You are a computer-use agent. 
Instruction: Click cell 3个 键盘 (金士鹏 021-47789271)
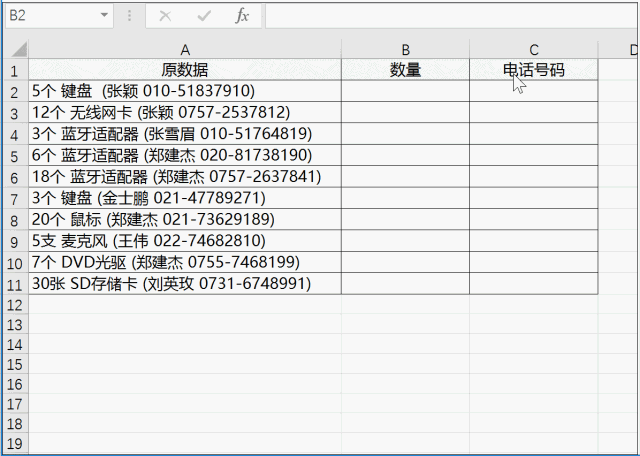185,198
